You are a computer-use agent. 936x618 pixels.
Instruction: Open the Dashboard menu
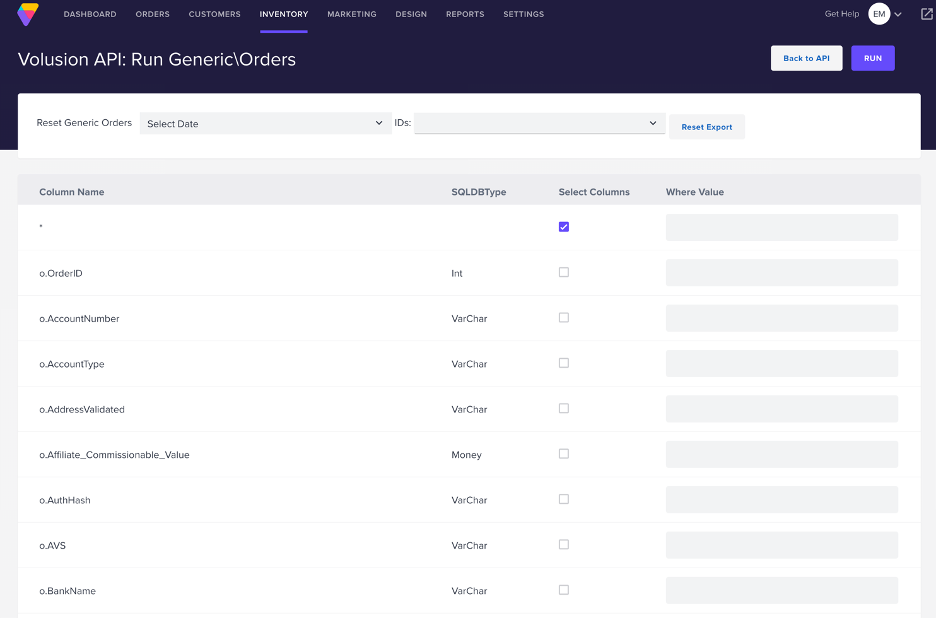[x=90, y=14]
